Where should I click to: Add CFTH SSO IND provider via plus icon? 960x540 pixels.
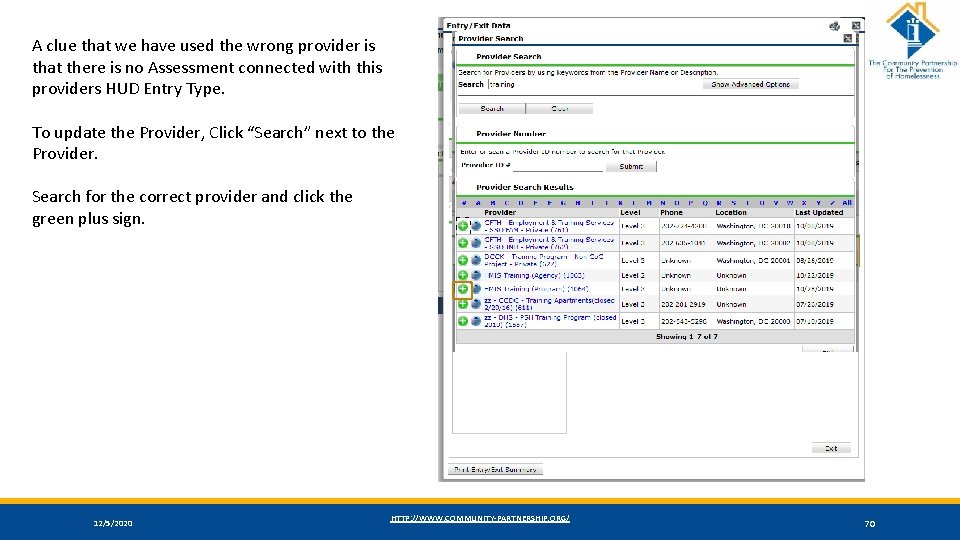463,243
